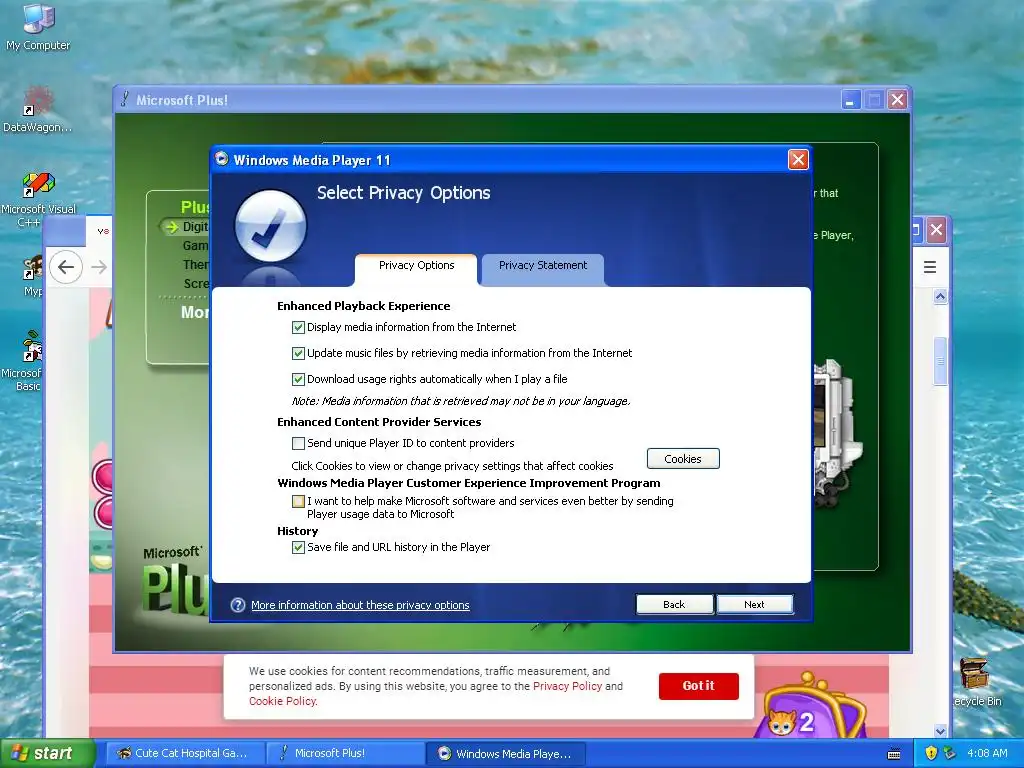Viewport: 1024px width, 768px height.
Task: Click the browser forward arrow button
Action: pyautogui.click(x=99, y=266)
